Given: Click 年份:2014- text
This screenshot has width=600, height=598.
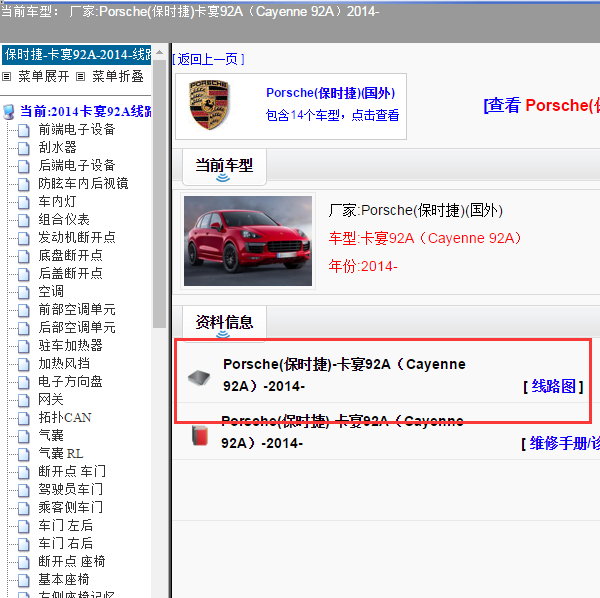Looking at the screenshot, I should (x=363, y=266).
